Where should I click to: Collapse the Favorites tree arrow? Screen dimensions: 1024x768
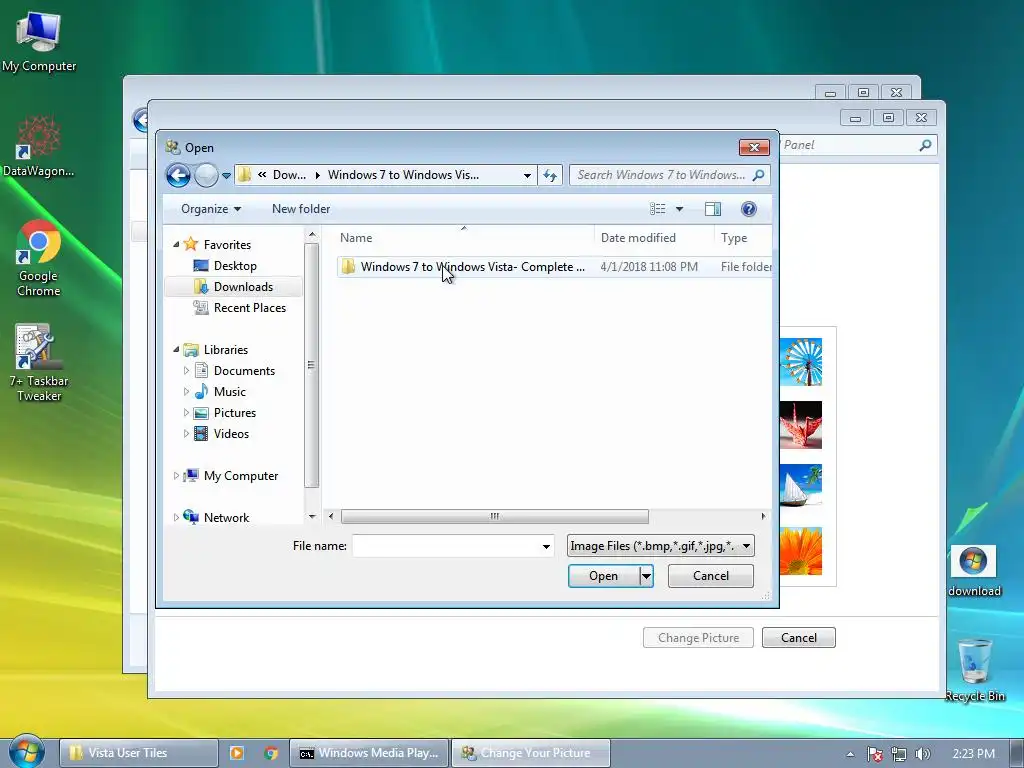176,244
